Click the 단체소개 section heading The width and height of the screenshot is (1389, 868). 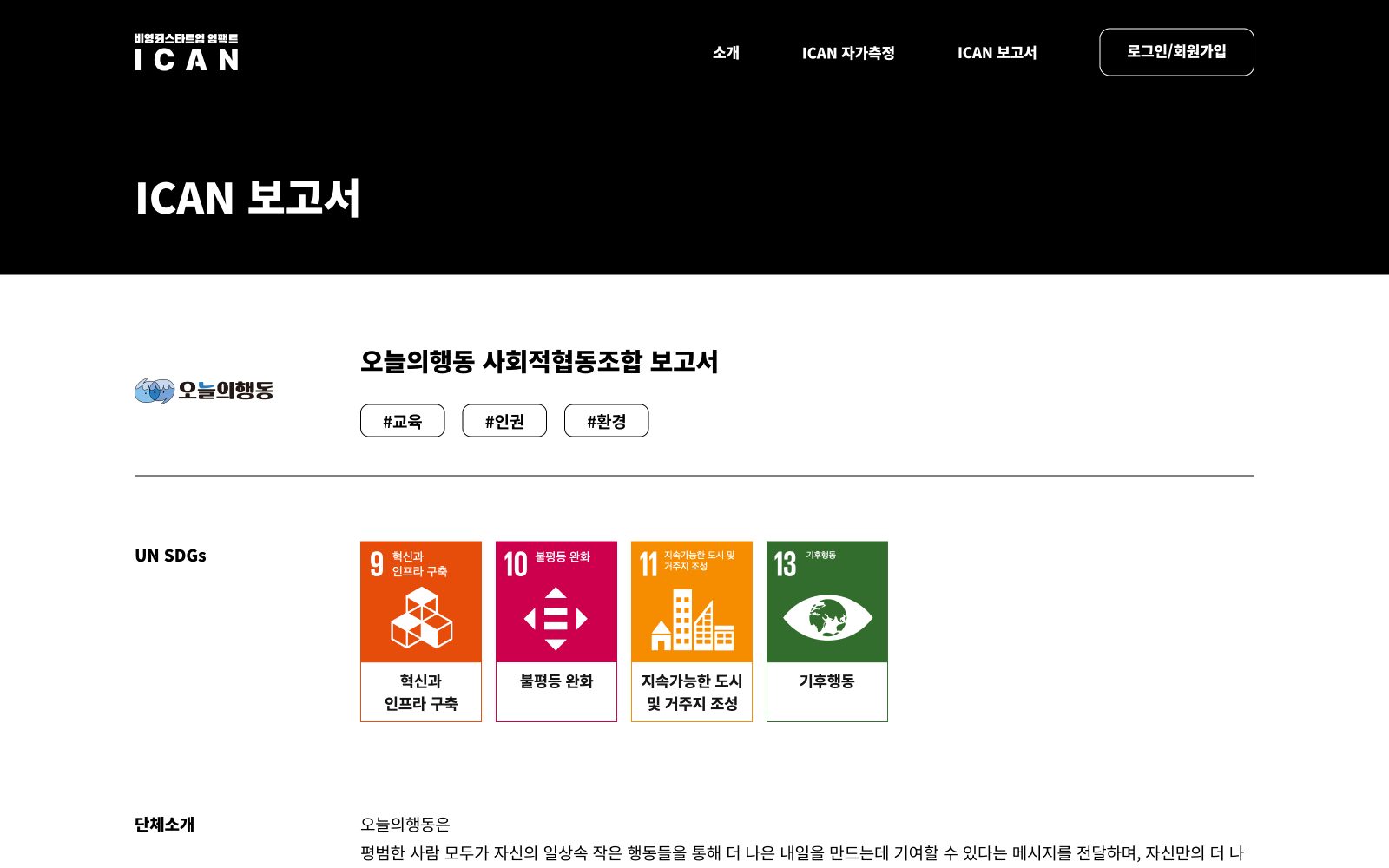click(164, 825)
